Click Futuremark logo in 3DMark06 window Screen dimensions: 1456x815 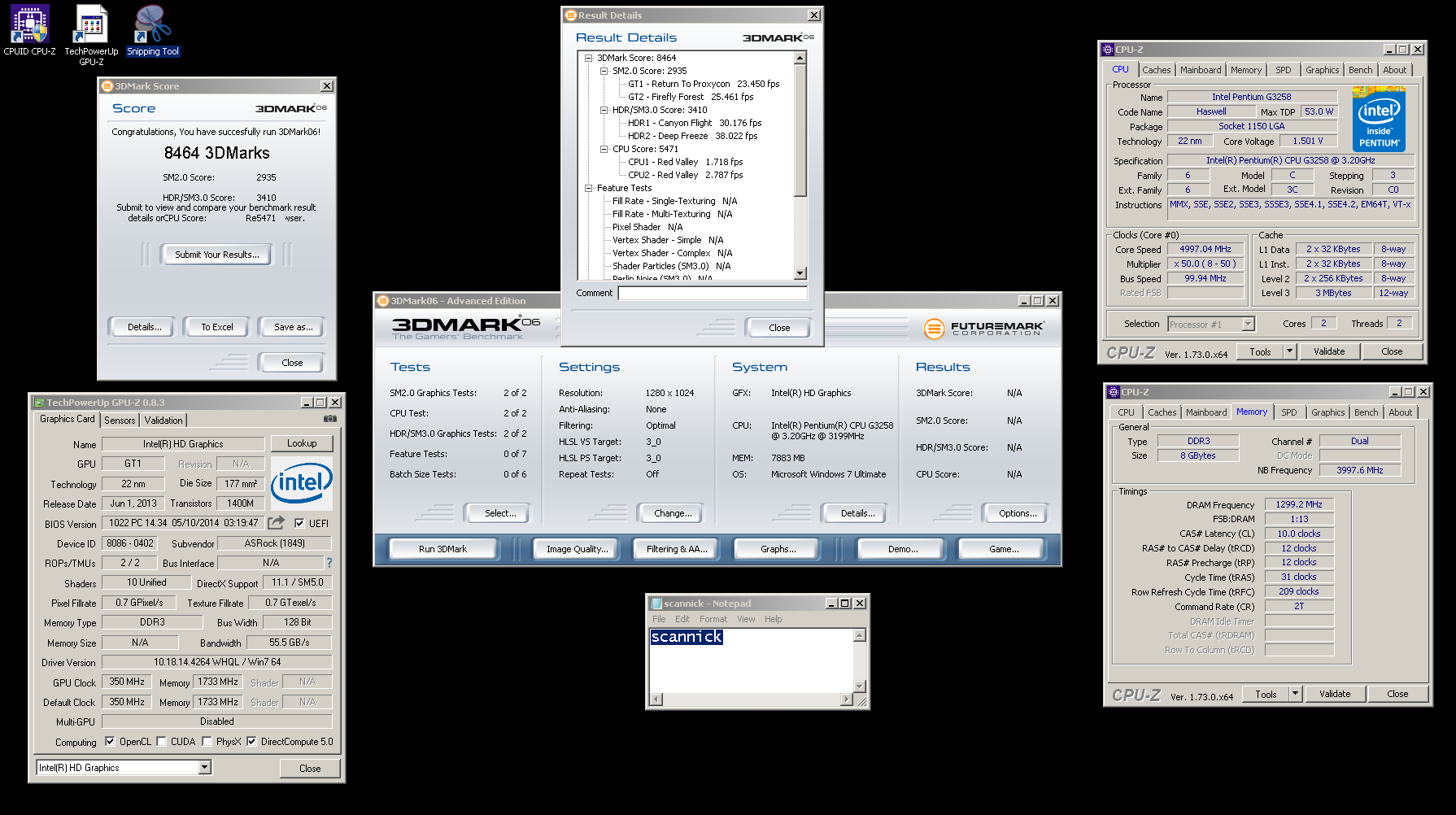983,329
